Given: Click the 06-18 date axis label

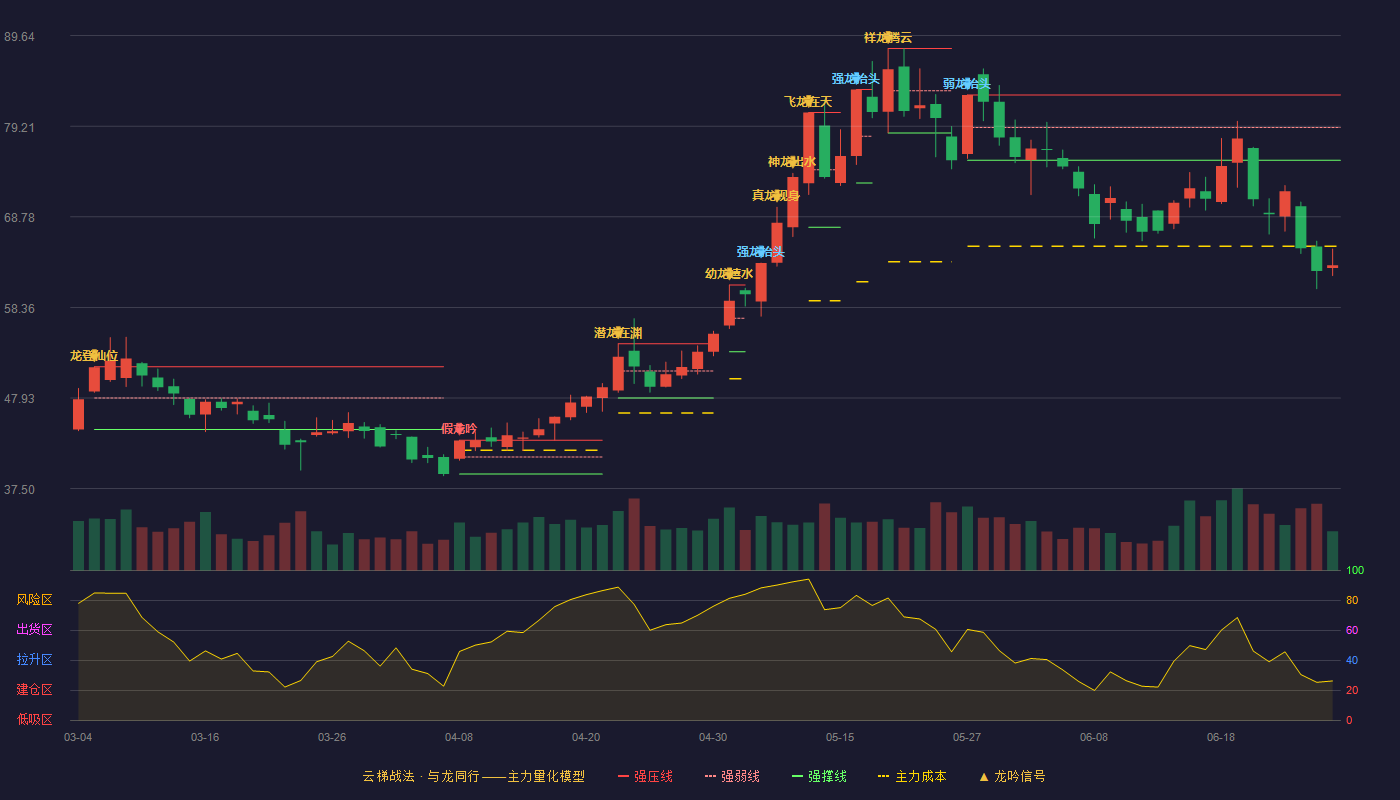Looking at the screenshot, I should pos(1221,737).
